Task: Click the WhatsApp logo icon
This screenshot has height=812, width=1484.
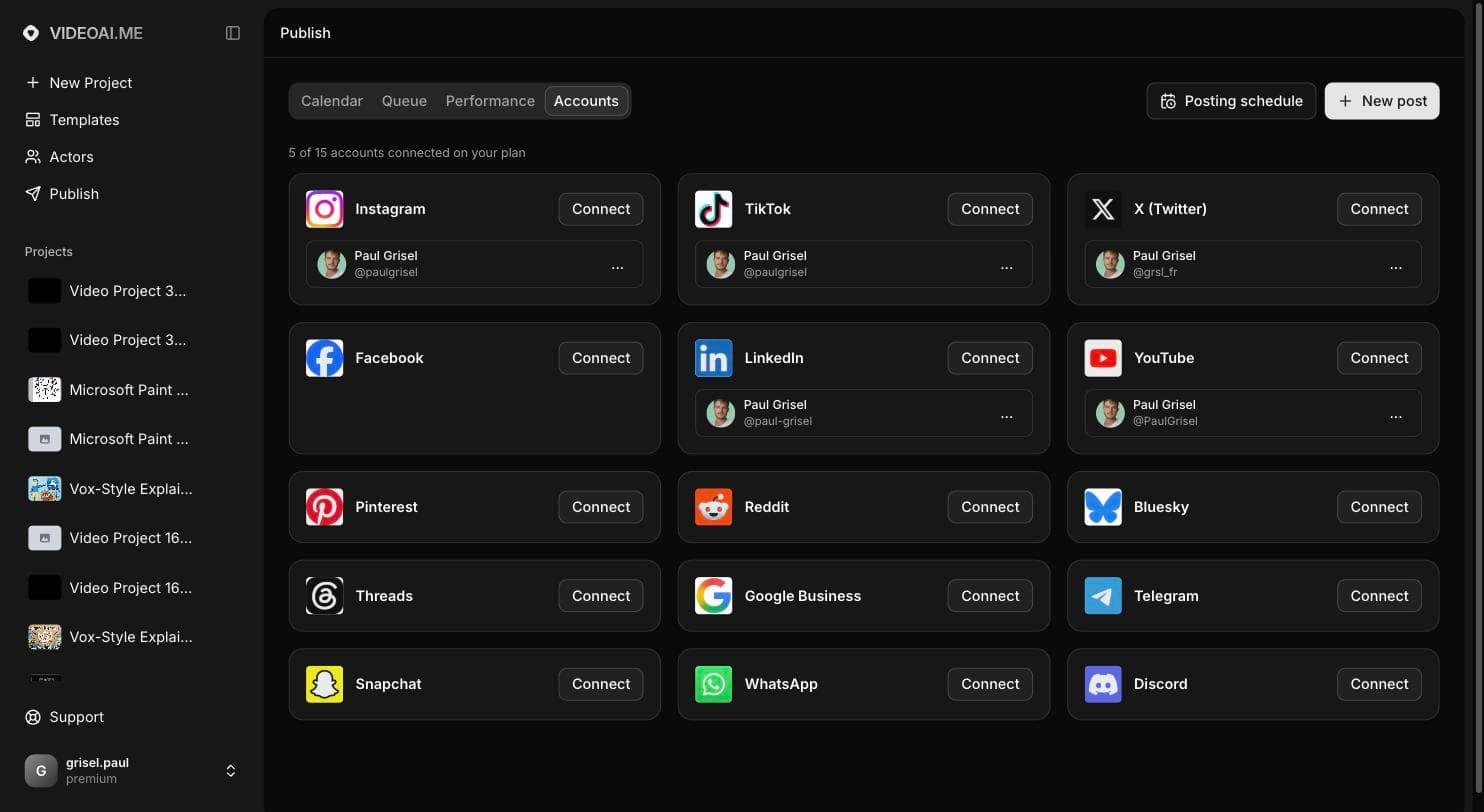Action: click(713, 684)
